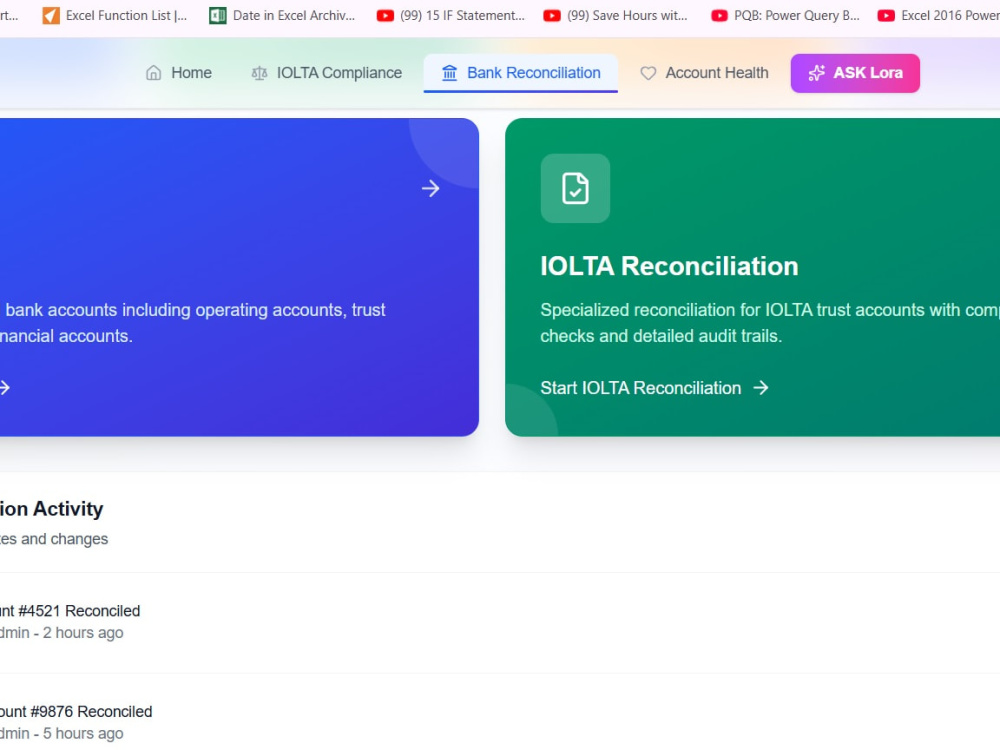
Task: Click the Activity section heading
Action: pyautogui.click(x=52, y=509)
